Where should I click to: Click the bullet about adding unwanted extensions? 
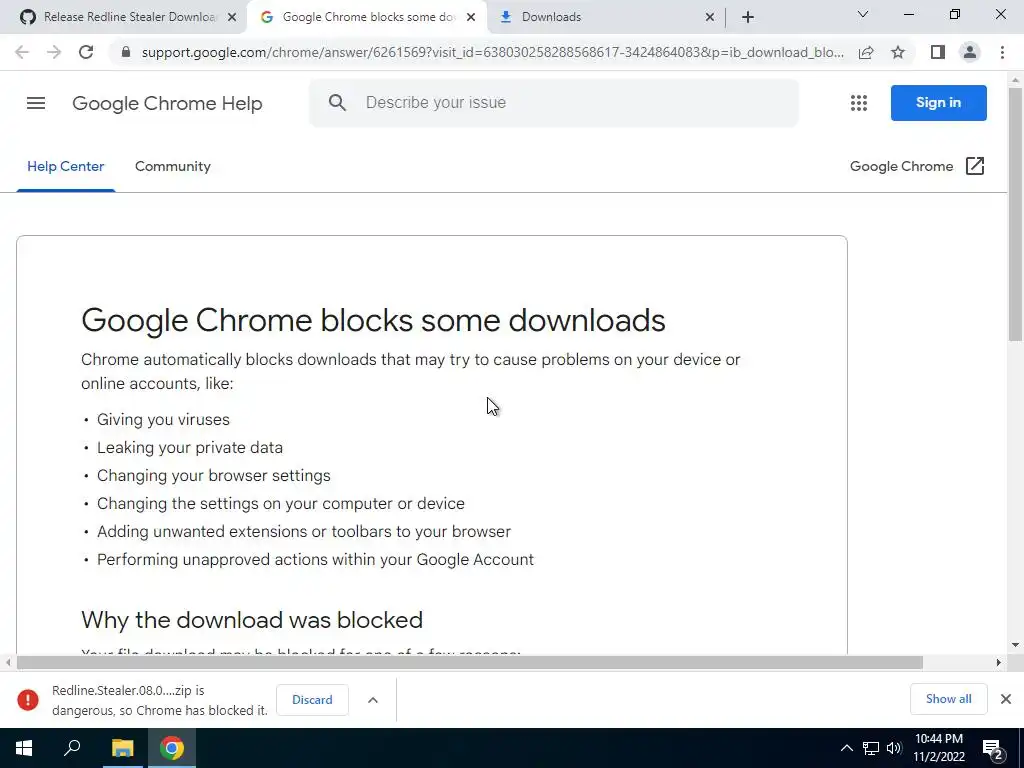click(304, 532)
